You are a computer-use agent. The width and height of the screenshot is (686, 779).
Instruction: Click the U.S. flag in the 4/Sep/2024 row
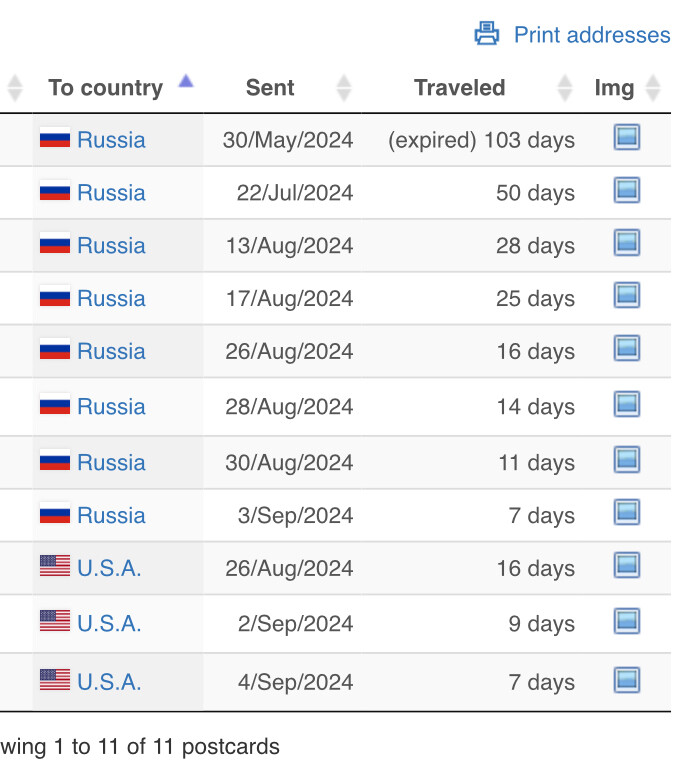55,681
